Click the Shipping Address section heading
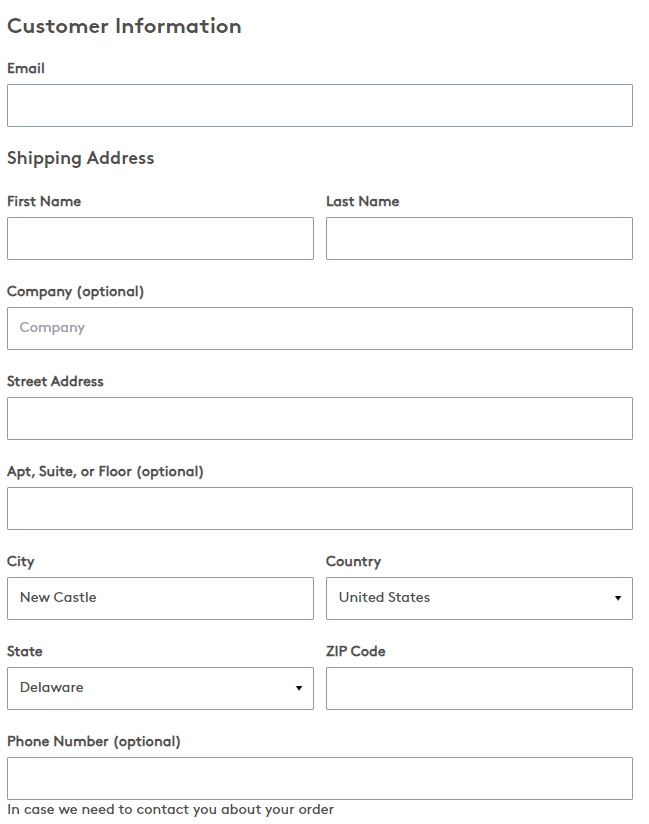 click(x=81, y=158)
